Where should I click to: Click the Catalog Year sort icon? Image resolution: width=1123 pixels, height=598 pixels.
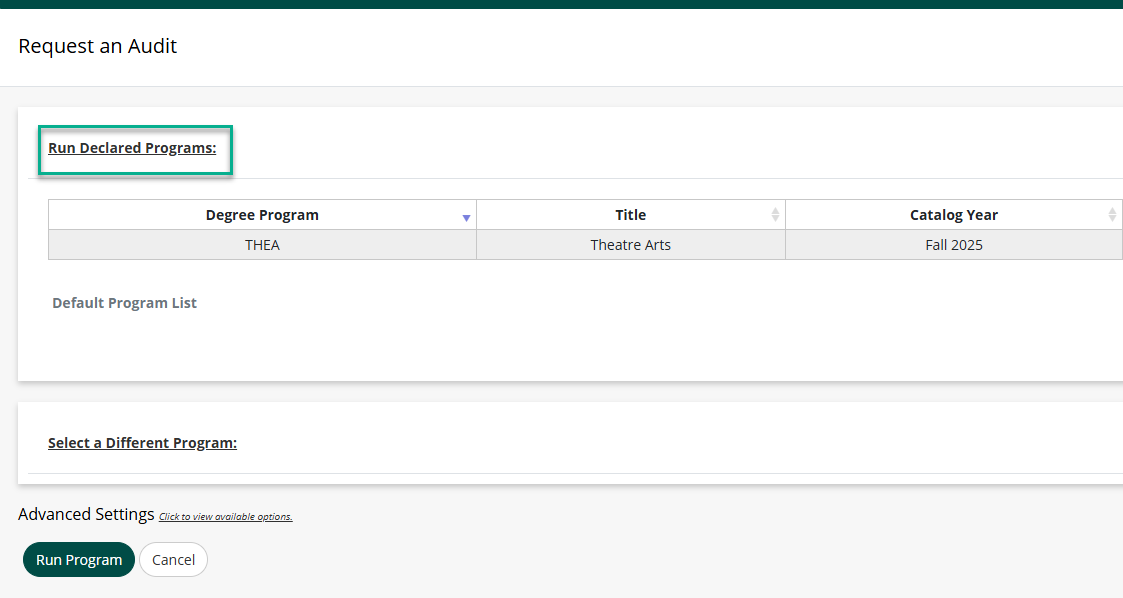pos(1113,214)
